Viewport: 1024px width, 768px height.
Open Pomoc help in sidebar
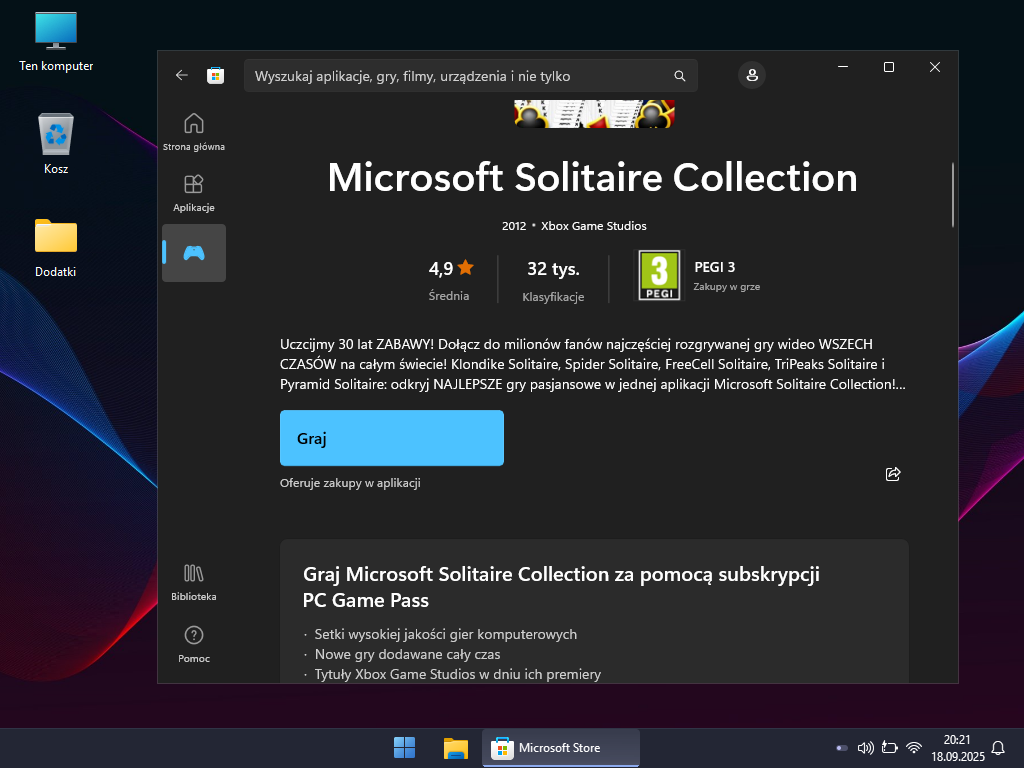[194, 642]
